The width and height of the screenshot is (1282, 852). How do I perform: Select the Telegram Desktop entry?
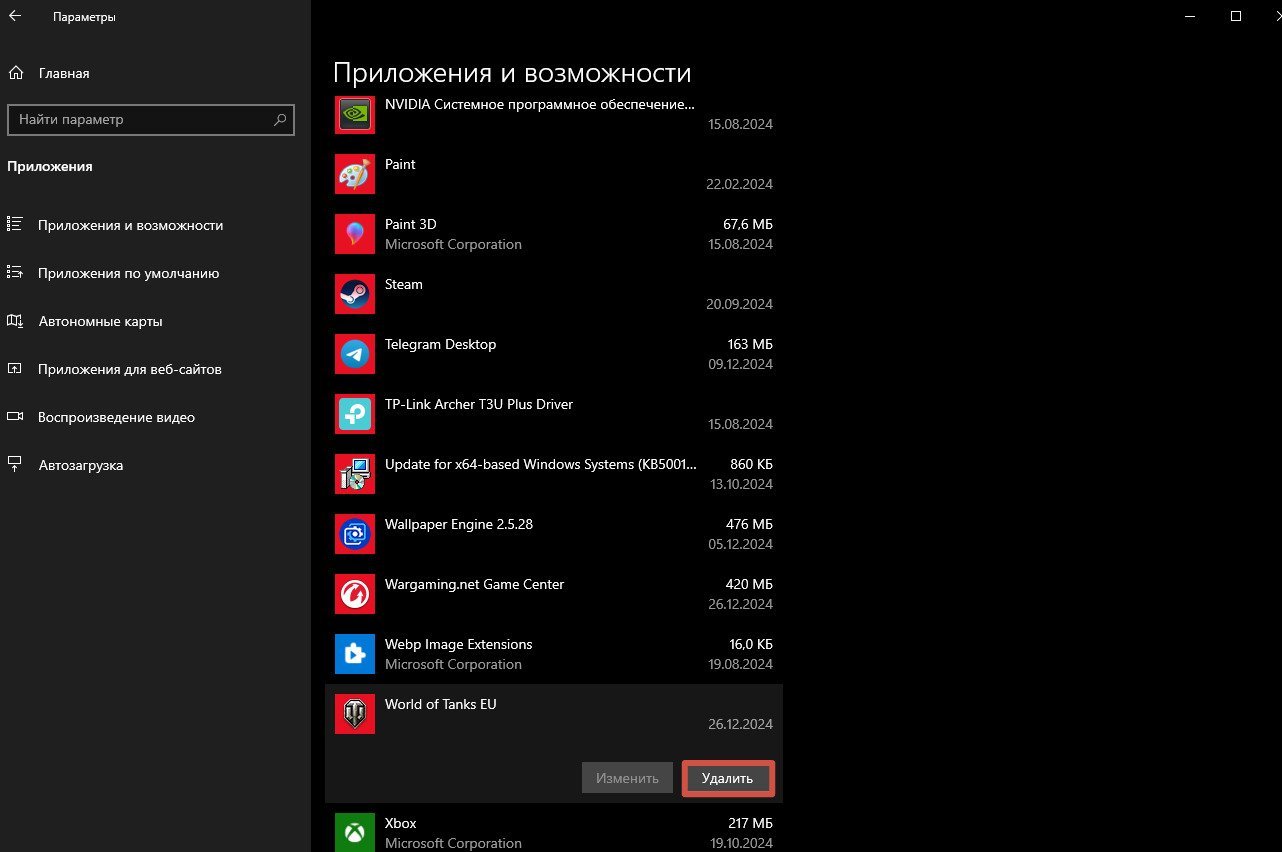tap(554, 354)
